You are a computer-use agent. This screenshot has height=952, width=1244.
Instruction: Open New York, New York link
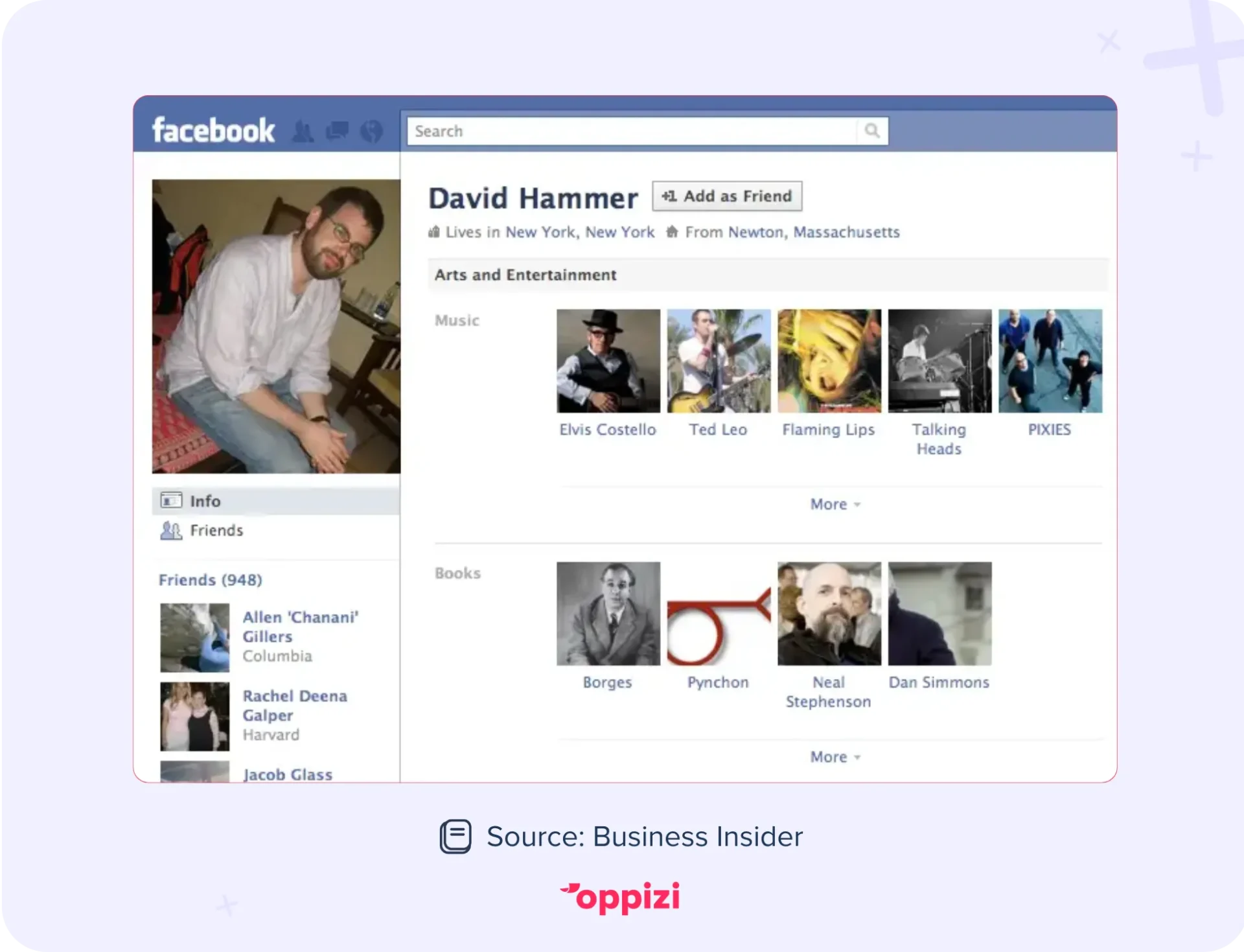coord(580,232)
